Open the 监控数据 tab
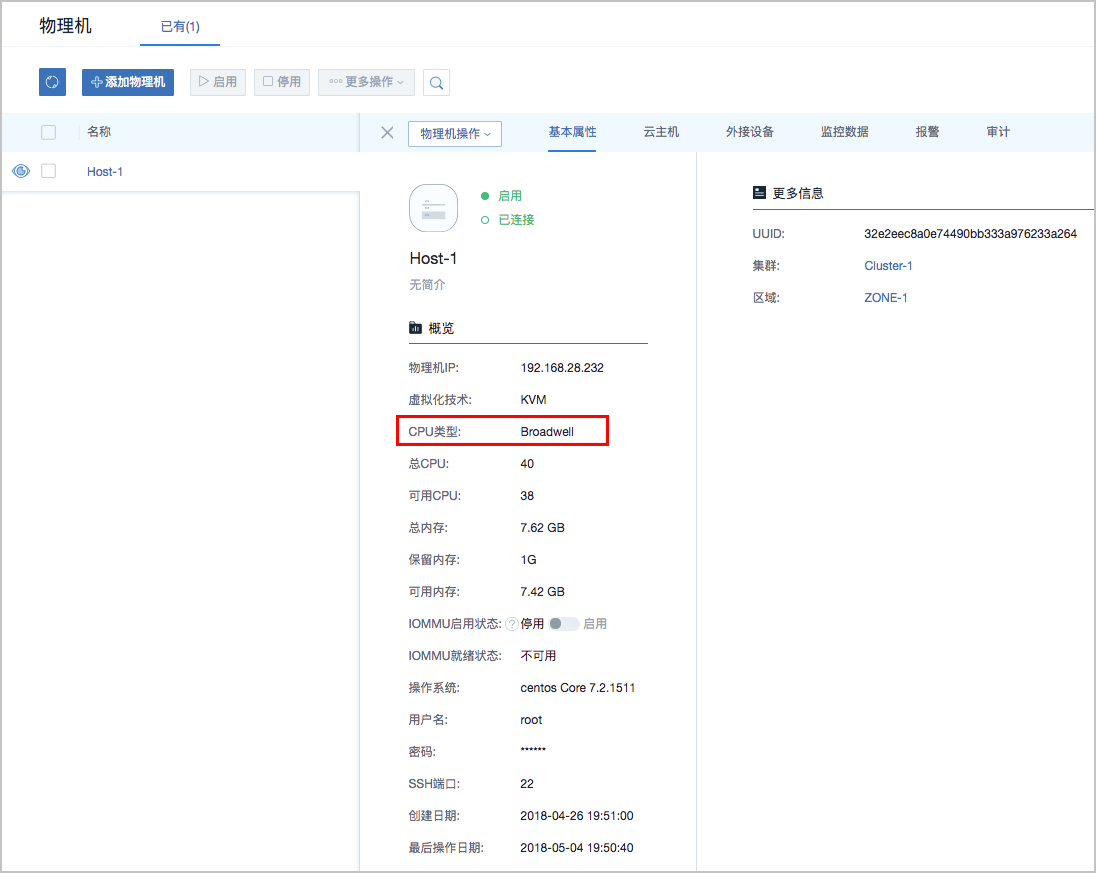1096x873 pixels. 844,132
